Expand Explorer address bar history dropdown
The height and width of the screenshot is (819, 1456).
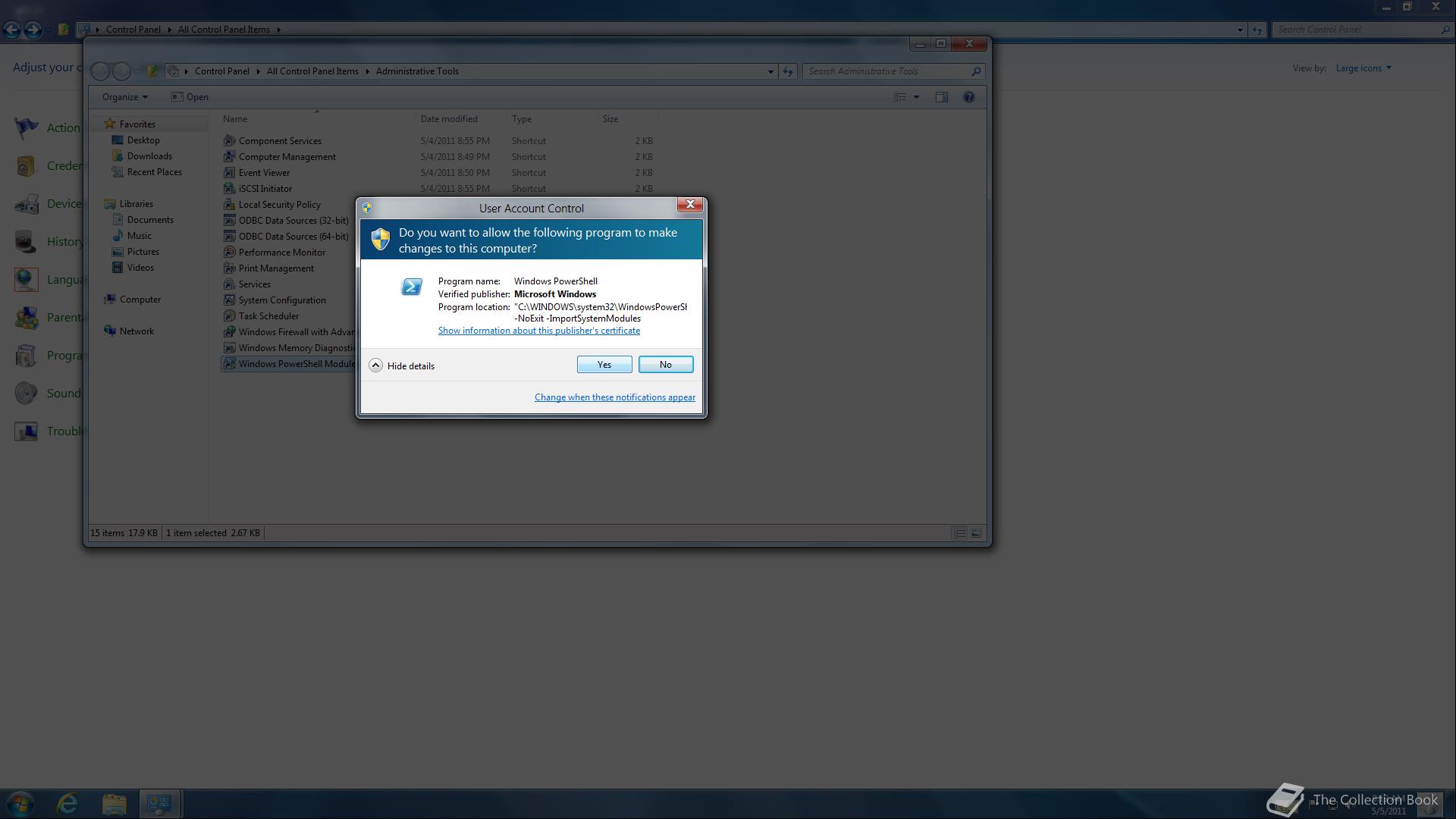point(770,71)
